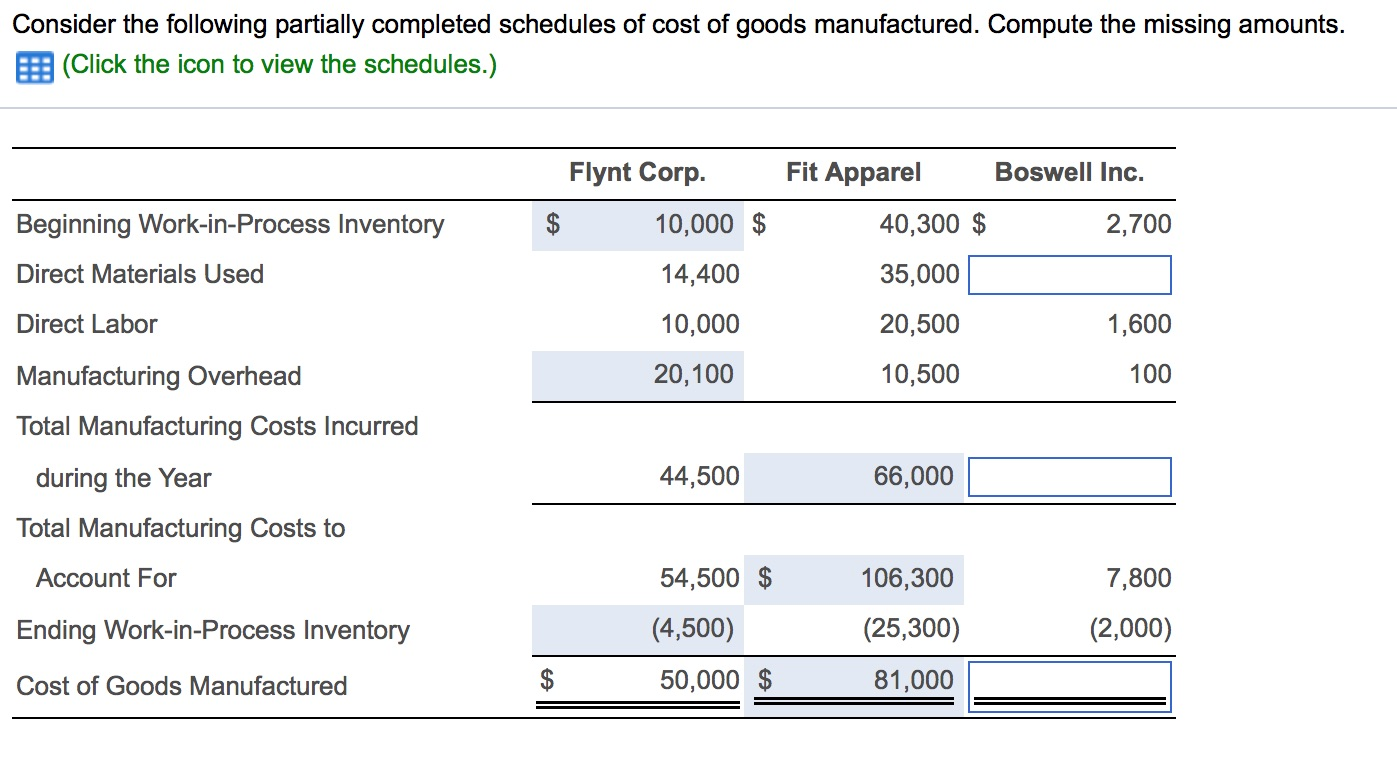Click the Ending Work-in-Process Inventory row label
This screenshot has width=1397, height=757.
[213, 630]
